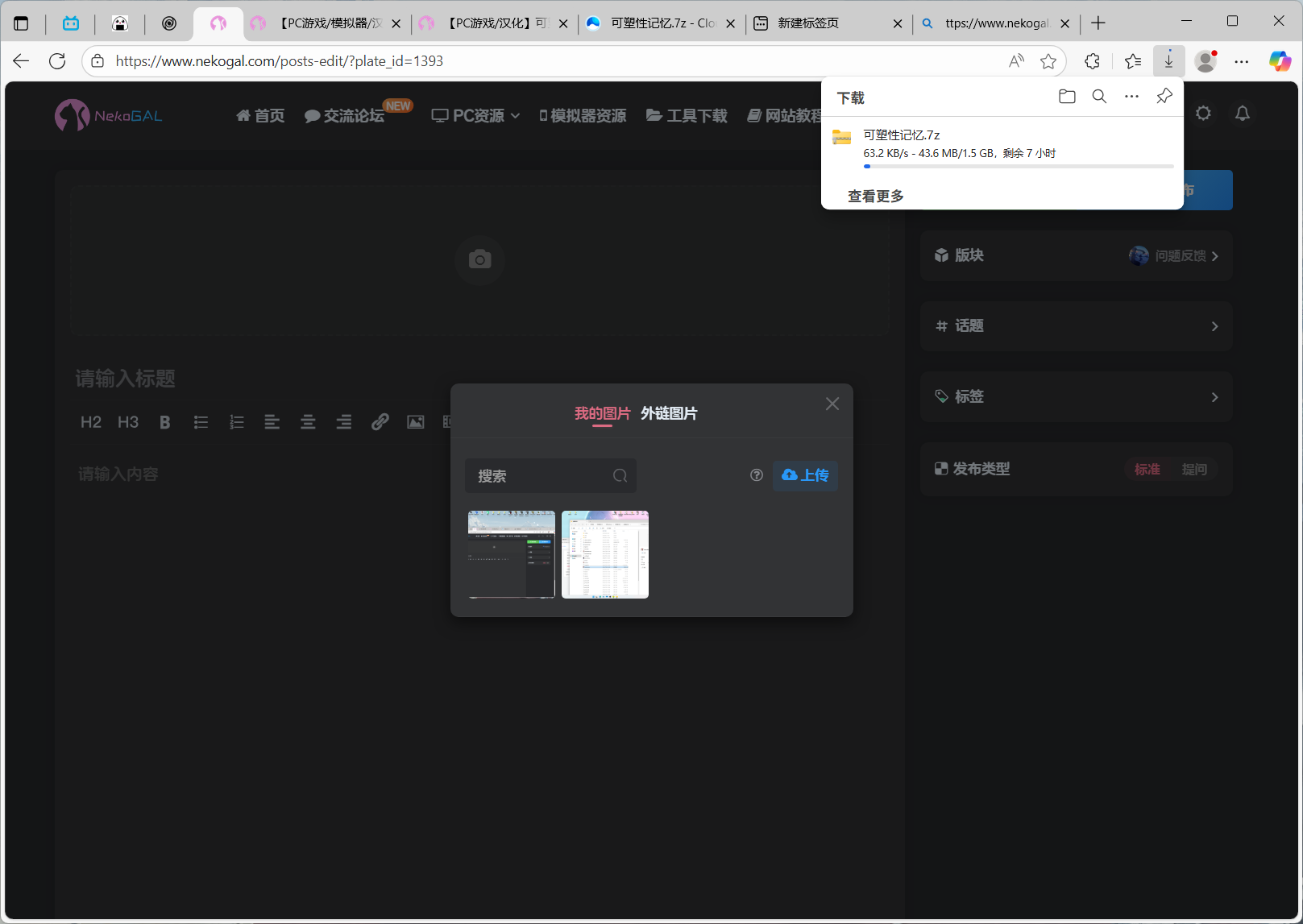Viewport: 1303px width, 924px height.
Task: Click the insert image toolbar icon
Action: pos(415,422)
